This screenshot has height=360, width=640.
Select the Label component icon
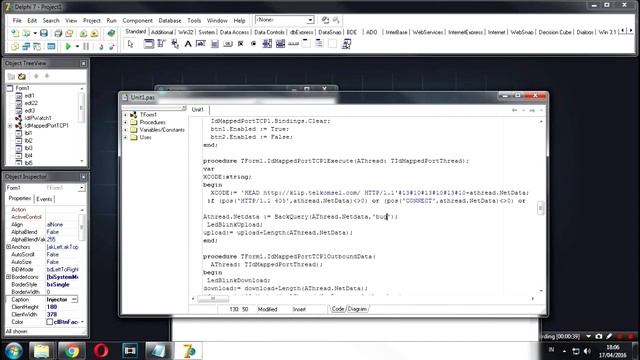[188, 44]
